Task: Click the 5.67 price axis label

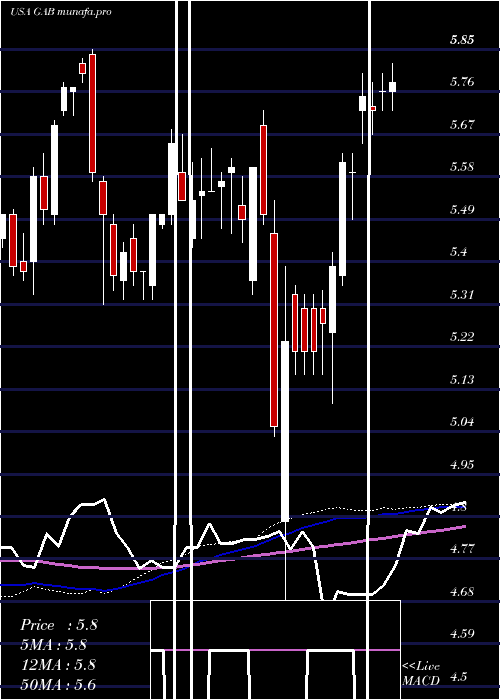Action: click(462, 125)
